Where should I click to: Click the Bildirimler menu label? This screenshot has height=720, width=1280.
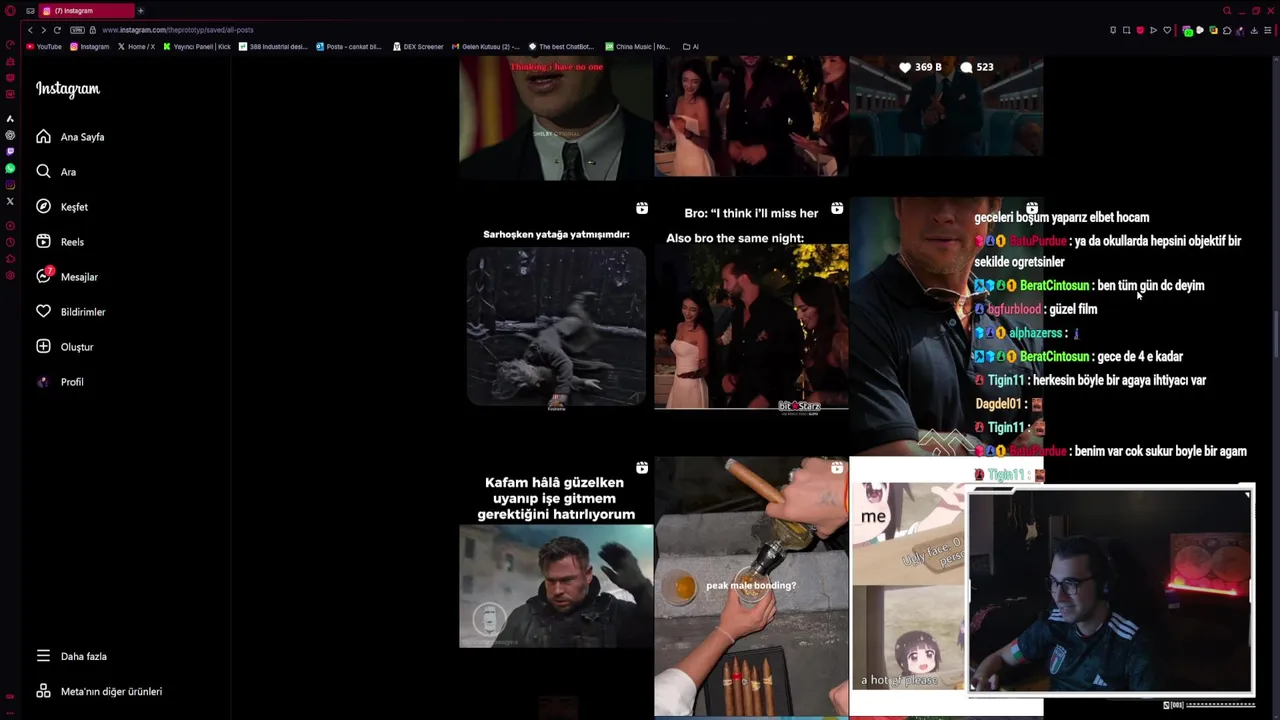pyautogui.click(x=83, y=312)
